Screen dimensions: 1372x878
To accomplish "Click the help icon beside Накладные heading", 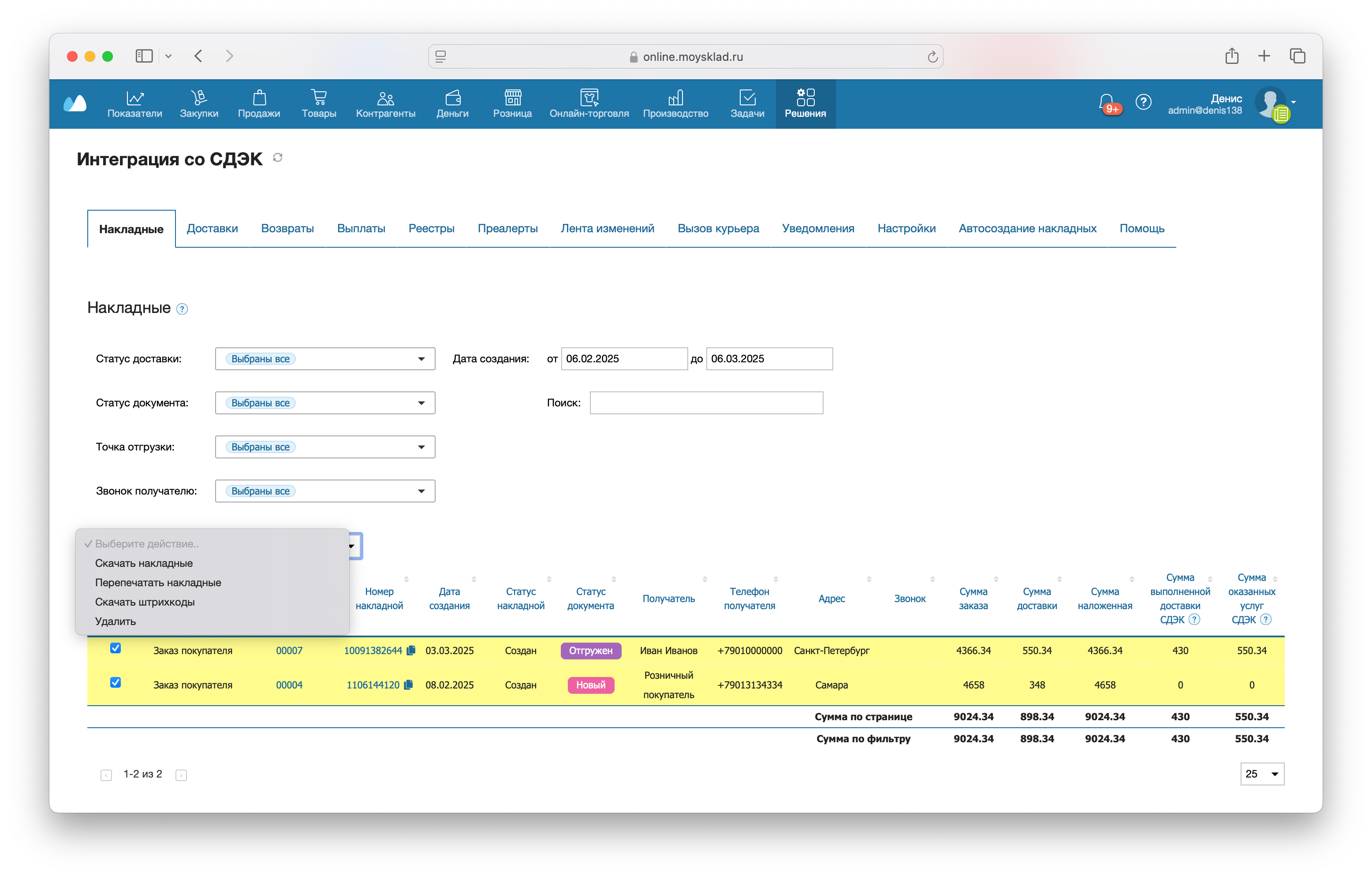I will point(182,309).
